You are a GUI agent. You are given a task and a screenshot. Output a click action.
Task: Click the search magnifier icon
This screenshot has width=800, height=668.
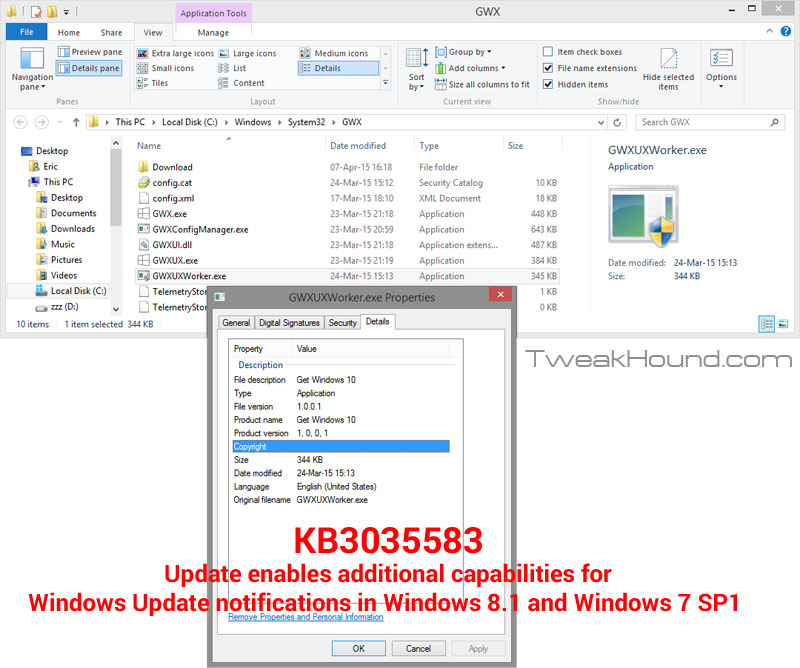tap(774, 122)
